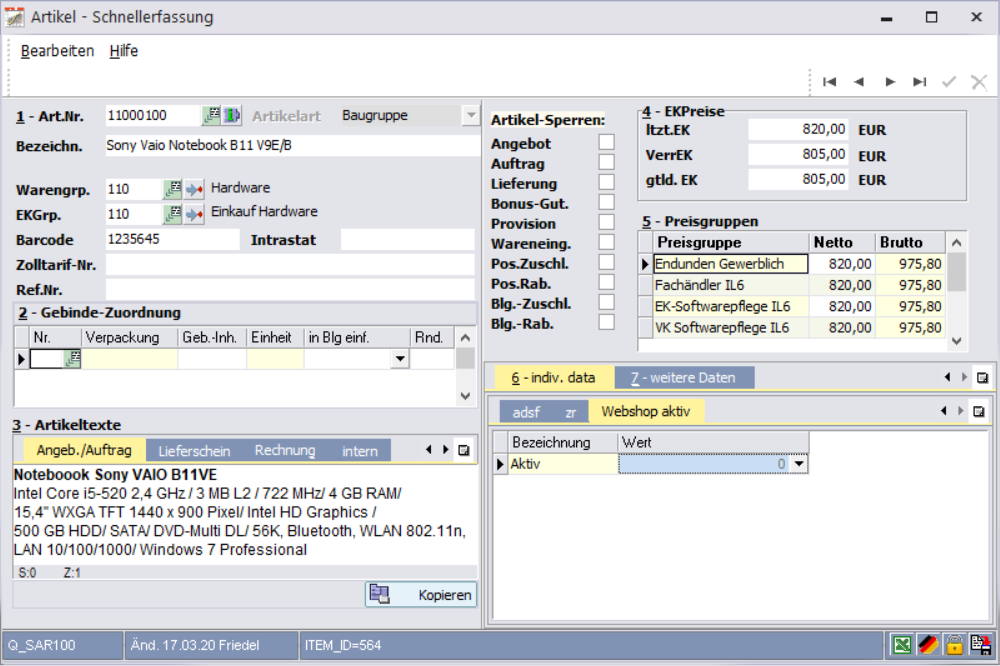The width and height of the screenshot is (1000, 666).
Task: Open the lookup list for Warengrp. 110
Action: (172, 189)
